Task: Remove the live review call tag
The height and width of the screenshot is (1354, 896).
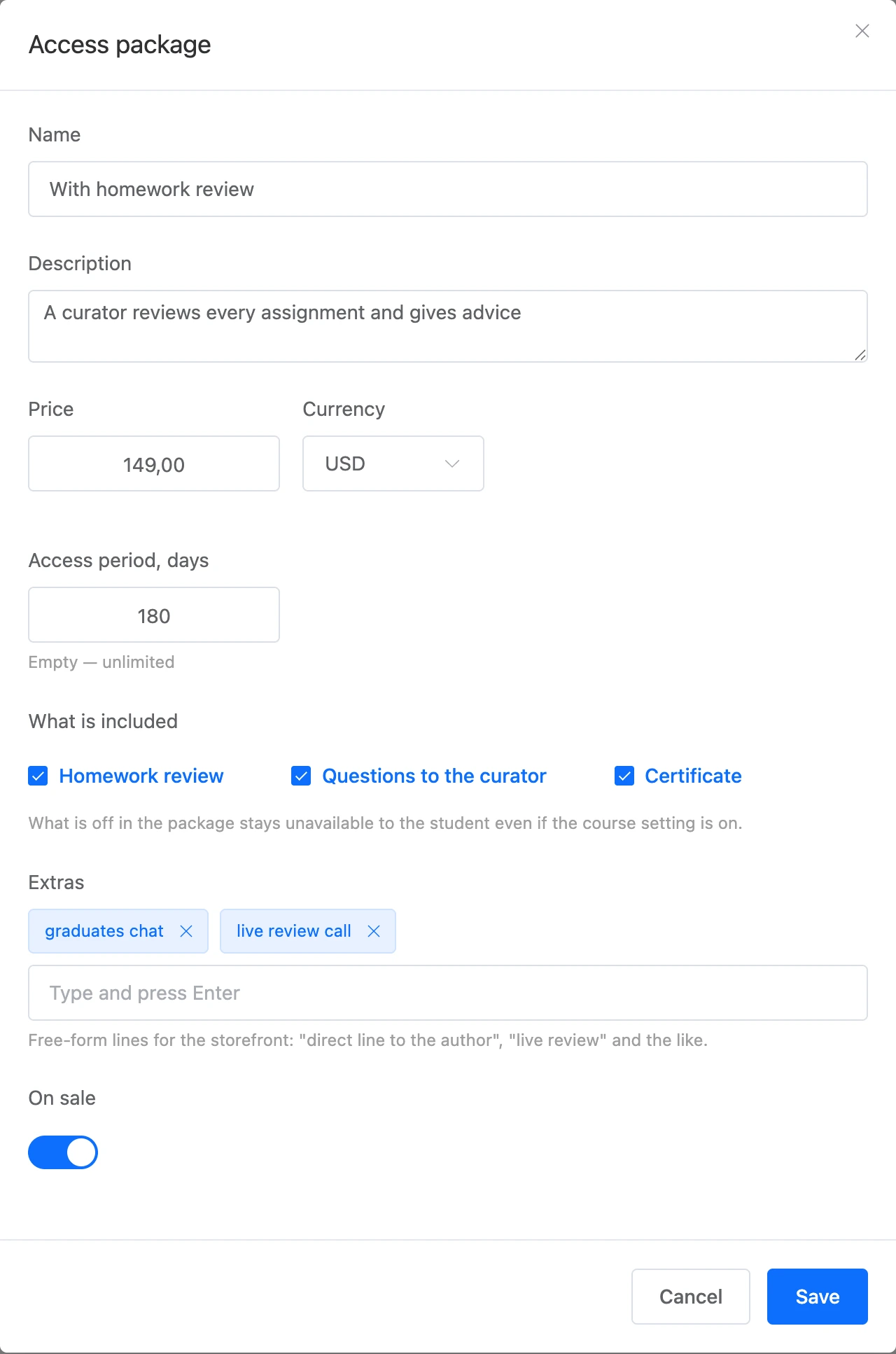Action: tap(374, 931)
